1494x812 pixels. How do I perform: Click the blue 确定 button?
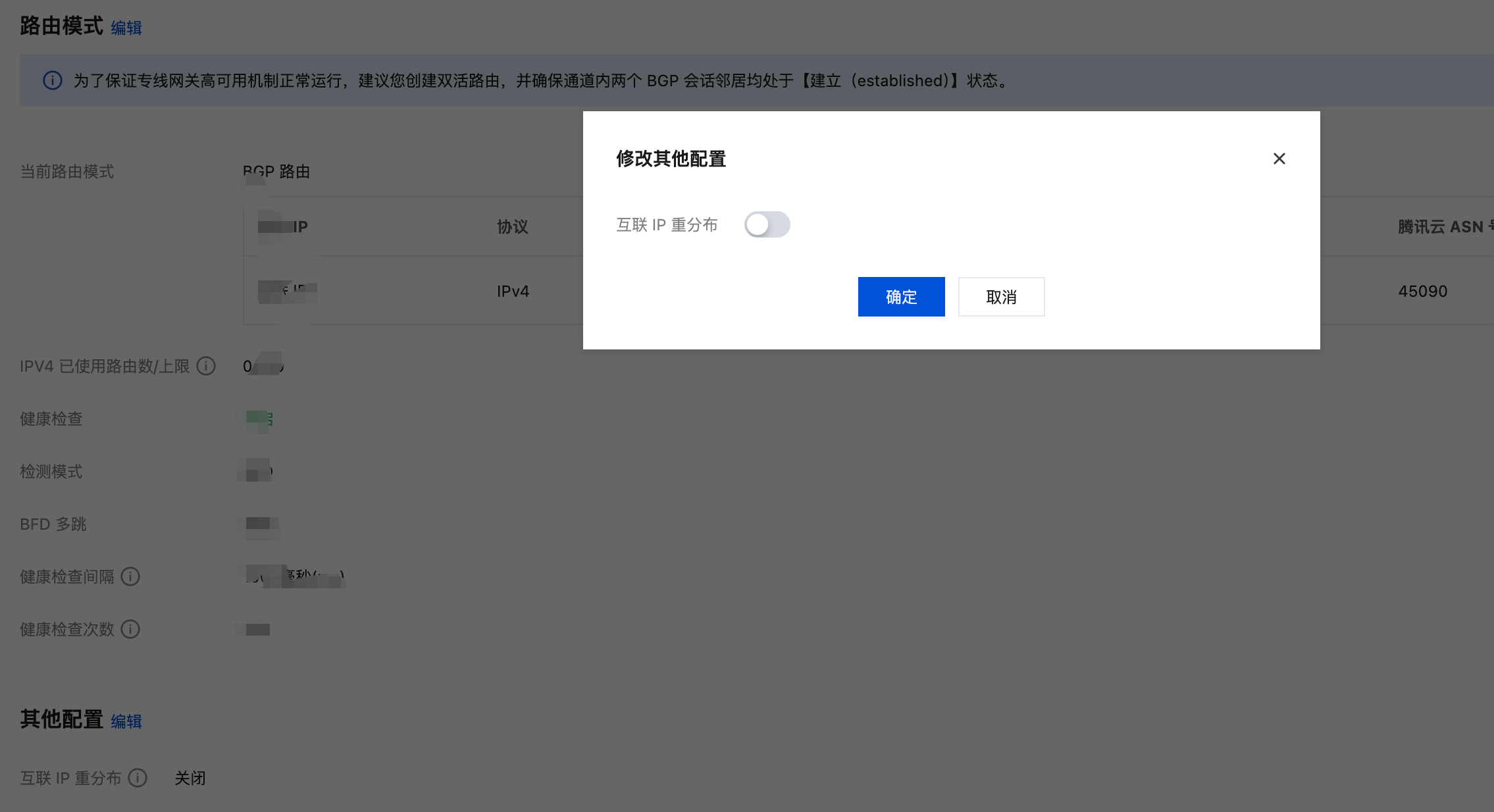[x=901, y=297]
